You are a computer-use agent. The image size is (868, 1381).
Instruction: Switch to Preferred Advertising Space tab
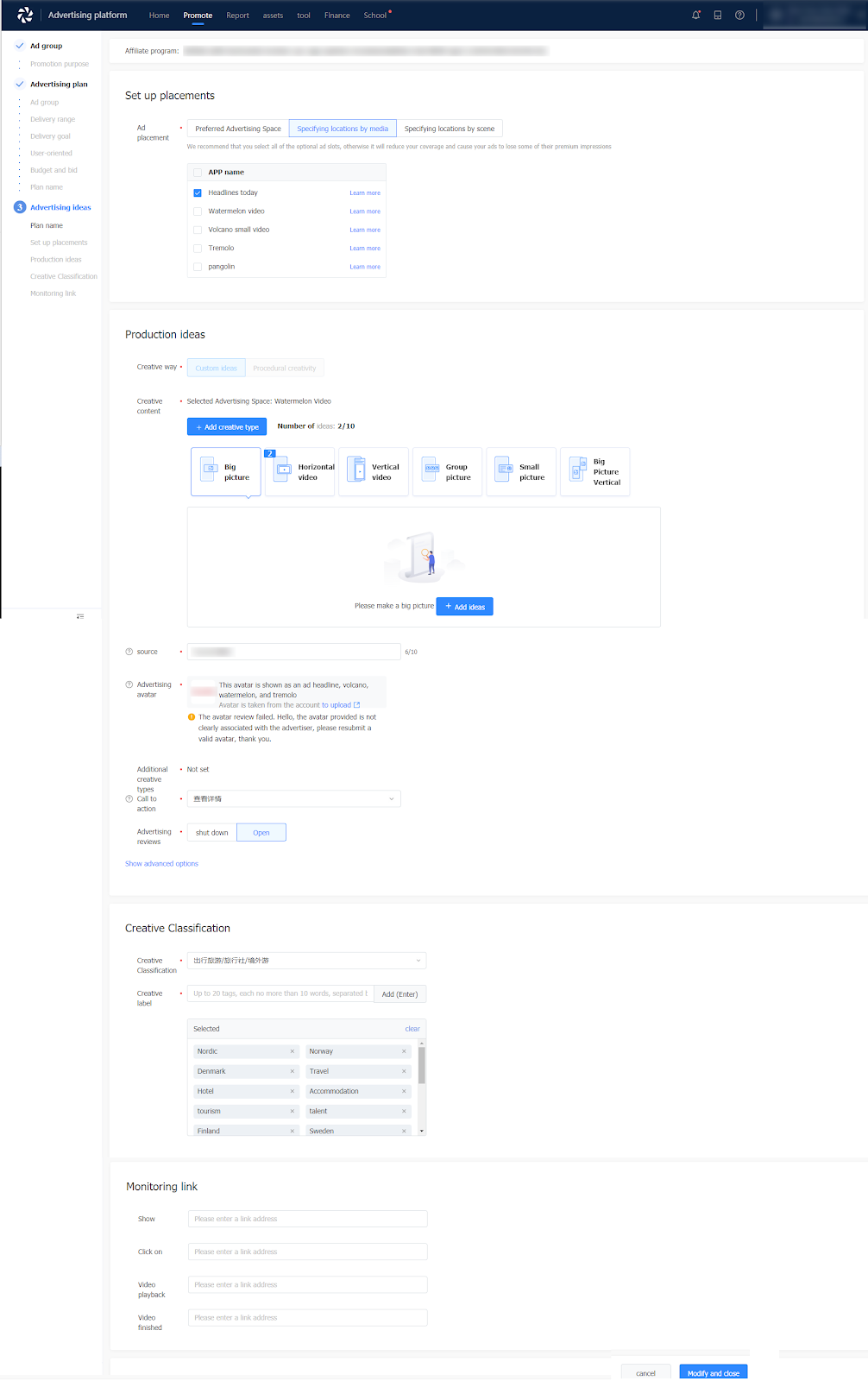(x=238, y=129)
